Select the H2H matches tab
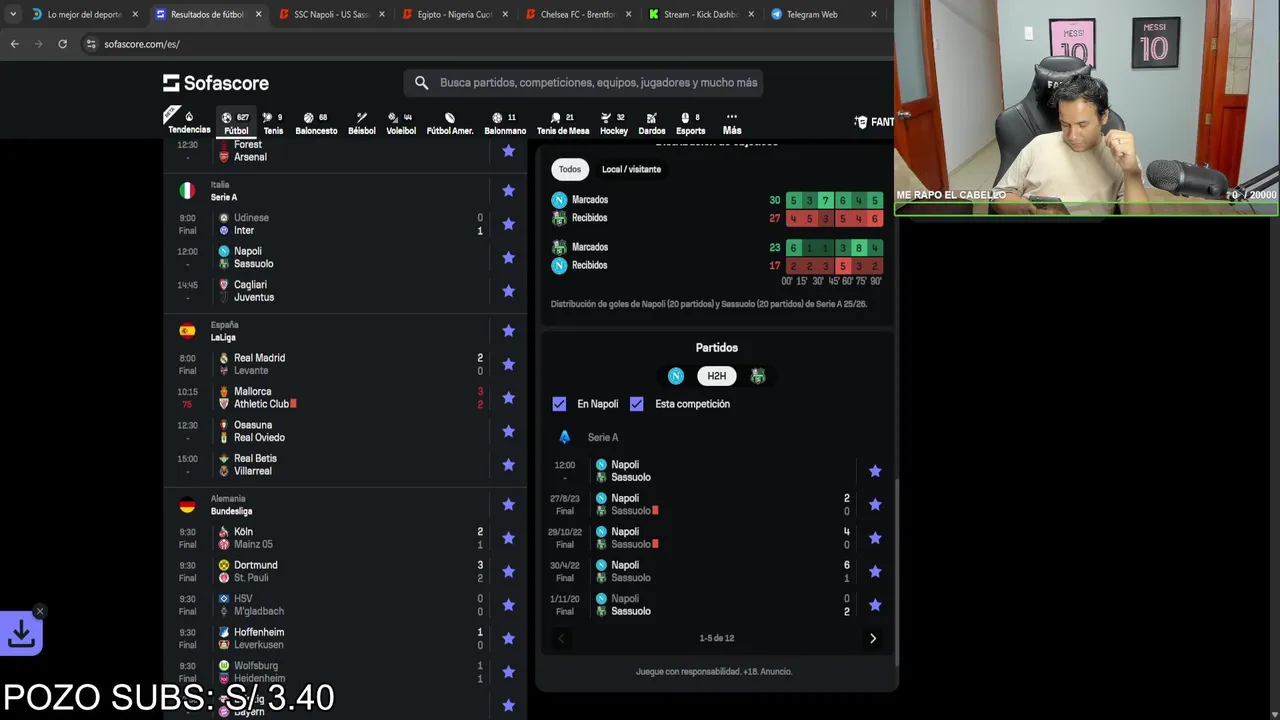The width and height of the screenshot is (1280, 720). coord(717,376)
